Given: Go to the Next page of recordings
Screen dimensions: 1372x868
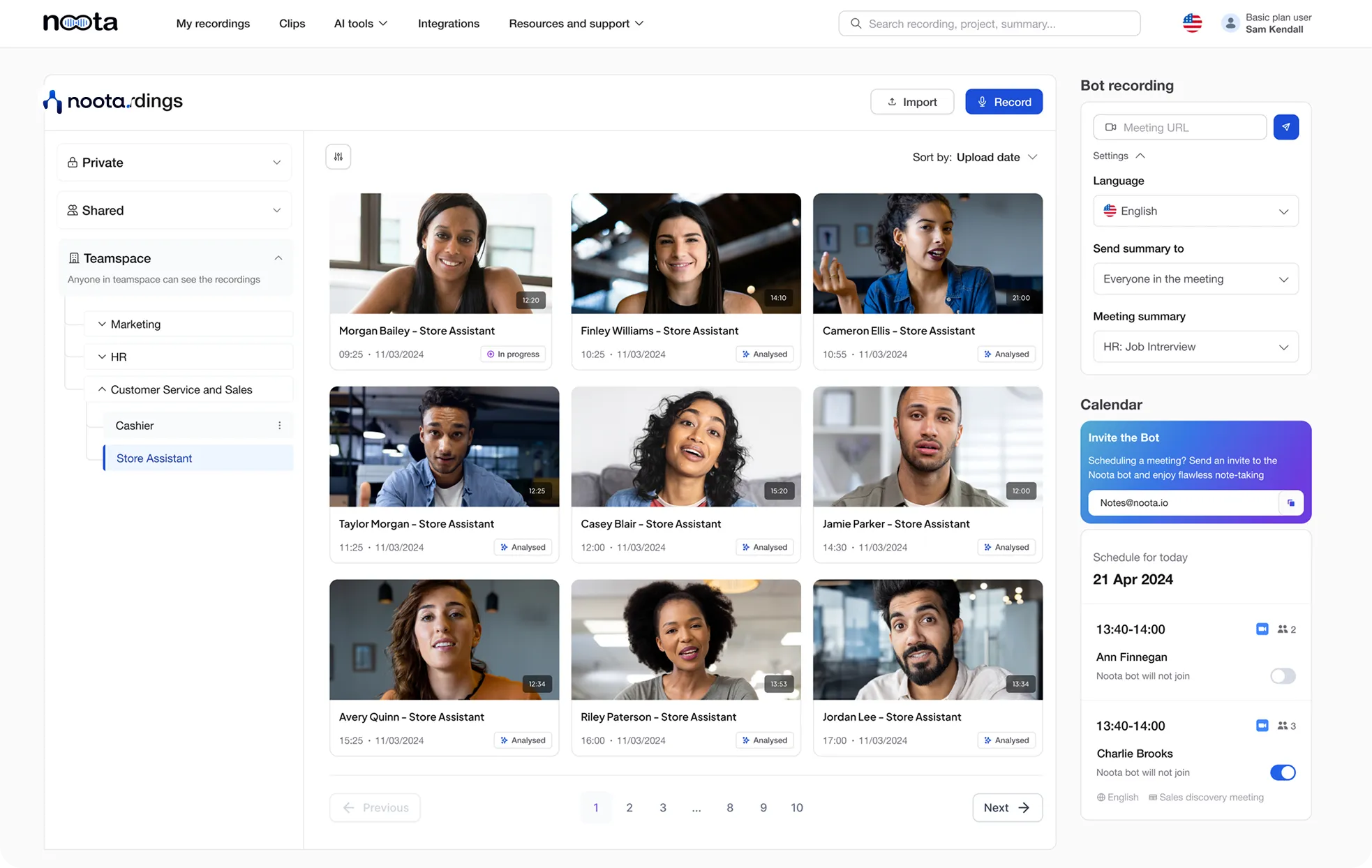Looking at the screenshot, I should click(1006, 807).
